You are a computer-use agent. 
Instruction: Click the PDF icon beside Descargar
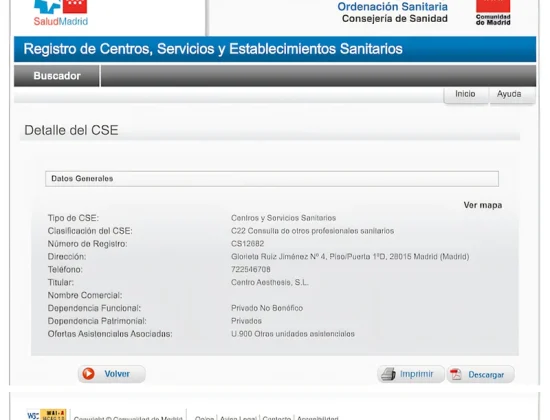point(456,374)
